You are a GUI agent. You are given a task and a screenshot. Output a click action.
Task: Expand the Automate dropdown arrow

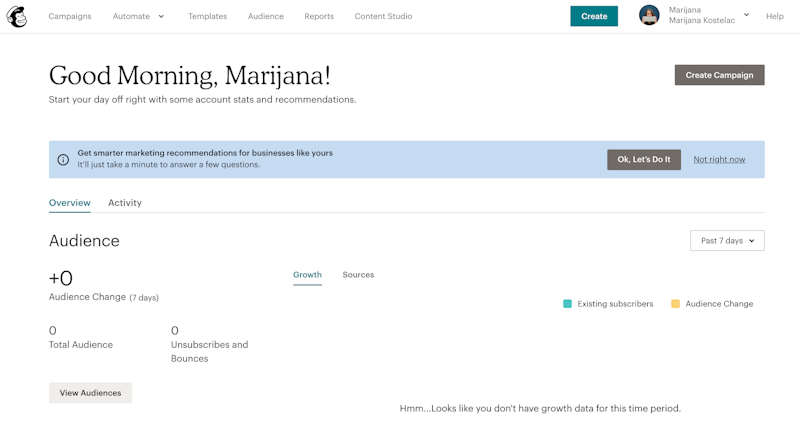pyautogui.click(x=161, y=16)
